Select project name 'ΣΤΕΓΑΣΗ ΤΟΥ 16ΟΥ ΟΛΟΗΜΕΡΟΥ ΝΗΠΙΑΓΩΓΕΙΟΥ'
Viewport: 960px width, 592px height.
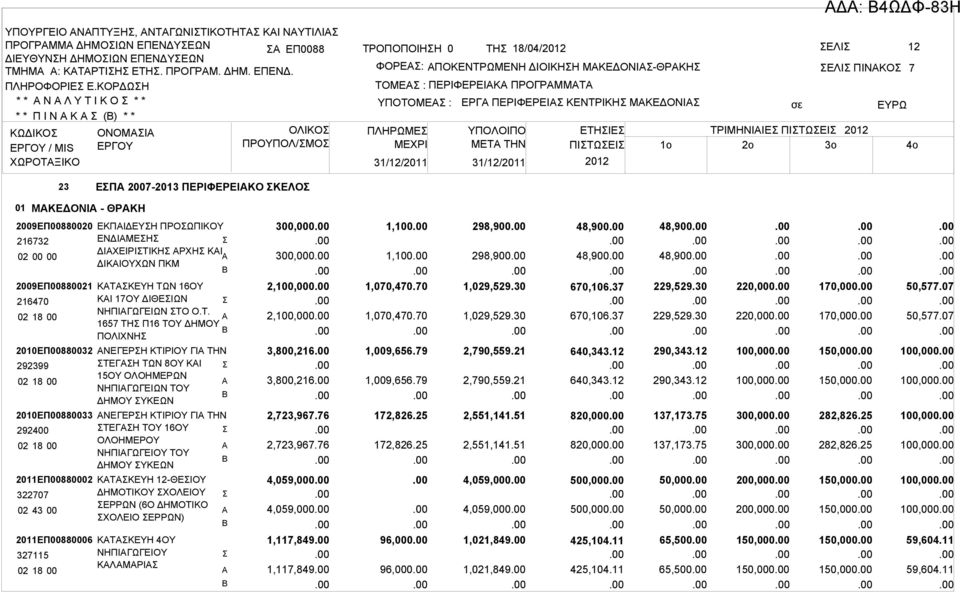click(x=162, y=440)
